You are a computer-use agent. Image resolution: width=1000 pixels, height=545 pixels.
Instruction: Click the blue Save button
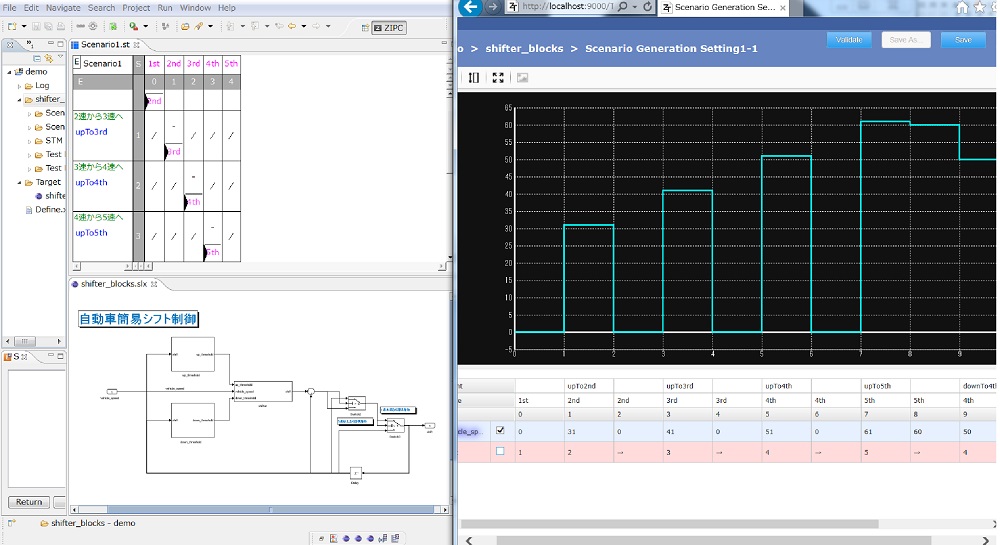point(962,40)
